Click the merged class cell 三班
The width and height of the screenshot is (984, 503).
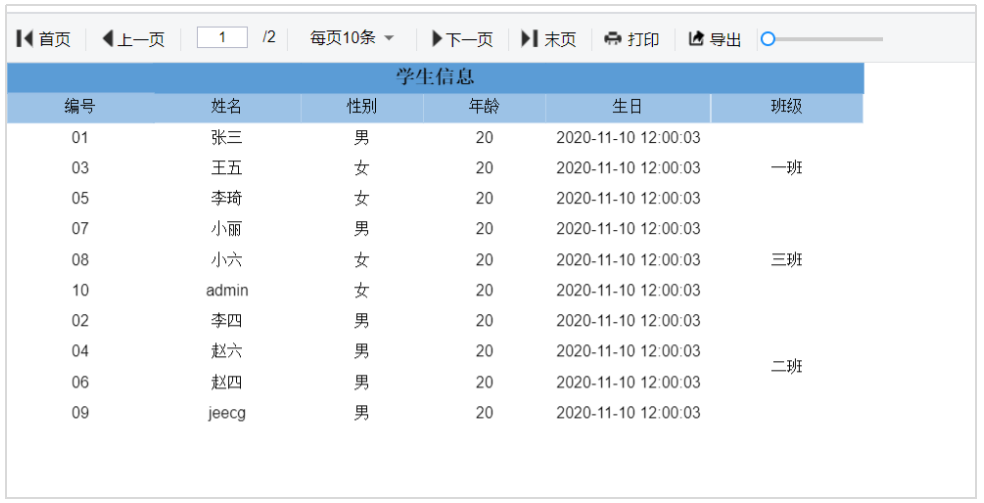(x=787, y=260)
